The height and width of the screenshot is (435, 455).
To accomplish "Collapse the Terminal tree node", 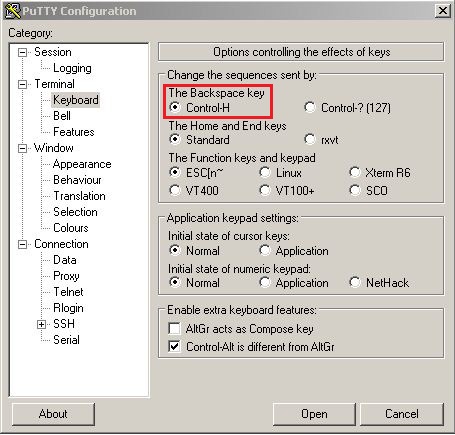I will pyautogui.click(x=22, y=84).
